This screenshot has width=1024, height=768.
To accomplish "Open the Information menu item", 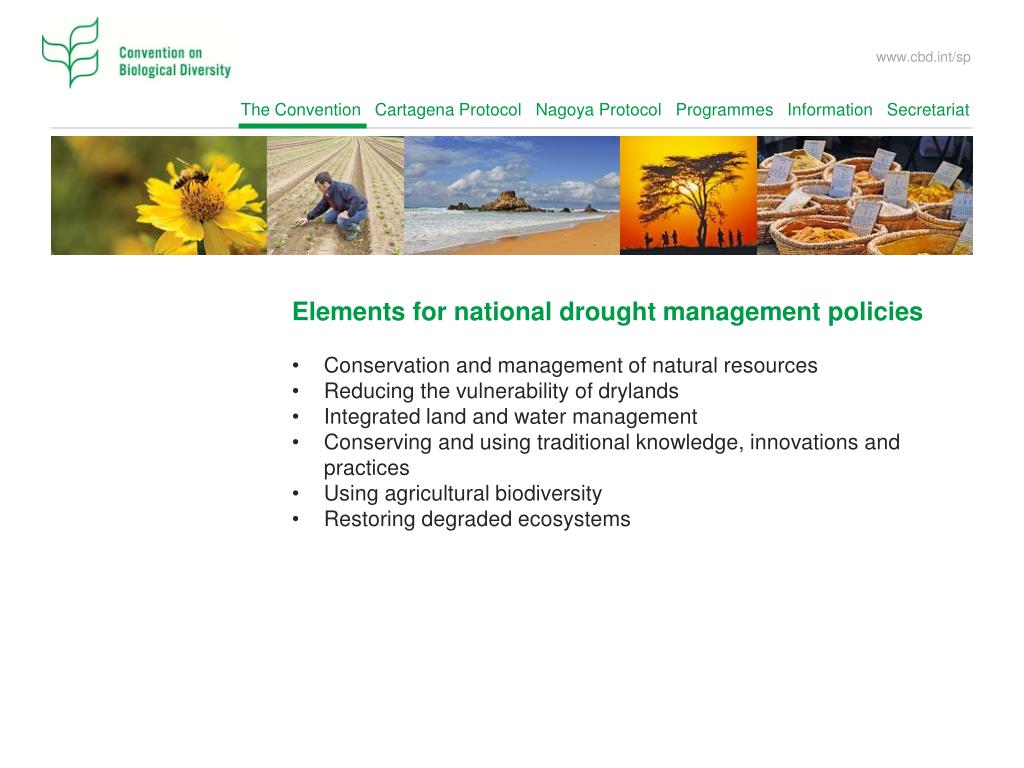I will pyautogui.click(x=829, y=110).
